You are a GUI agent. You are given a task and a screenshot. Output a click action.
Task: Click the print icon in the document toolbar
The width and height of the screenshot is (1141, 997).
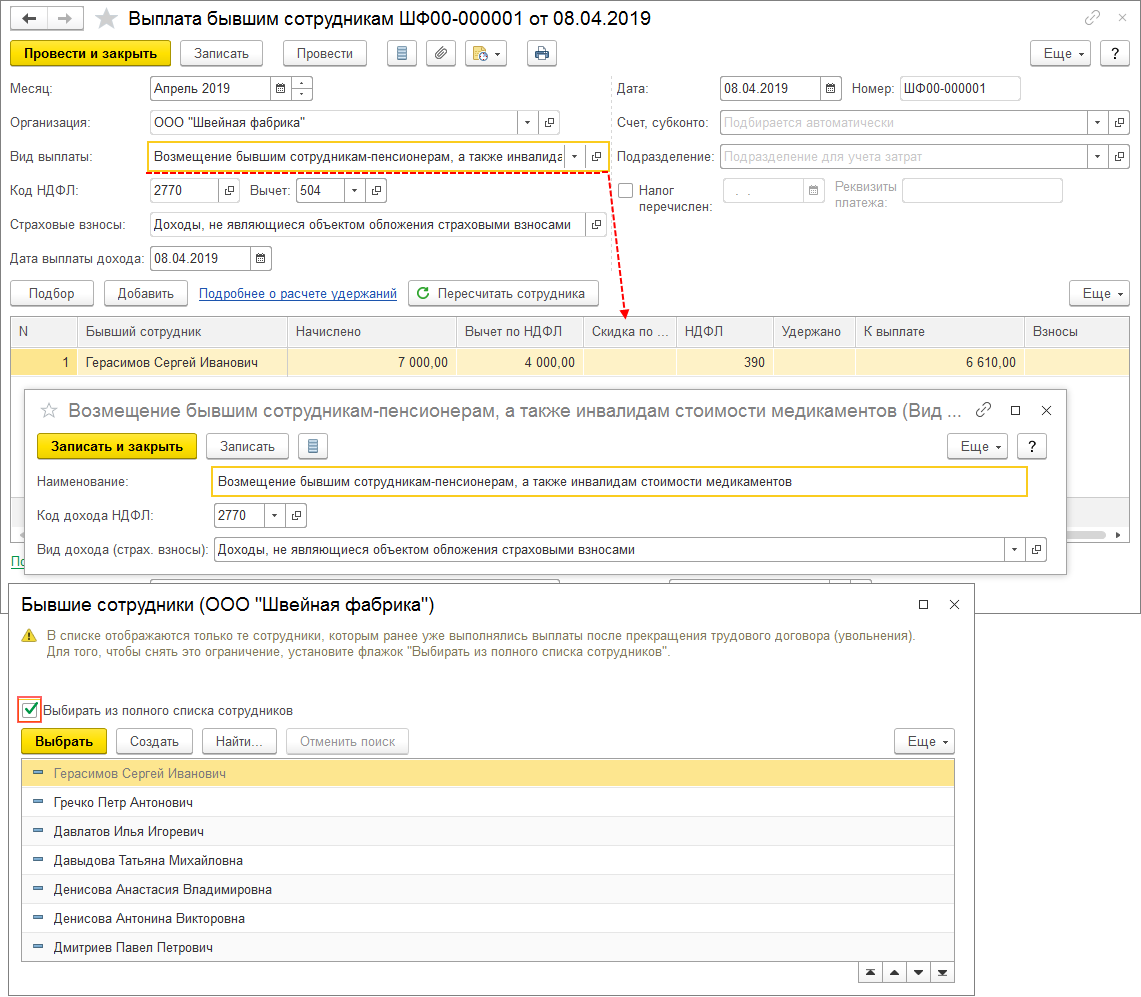(x=541, y=54)
